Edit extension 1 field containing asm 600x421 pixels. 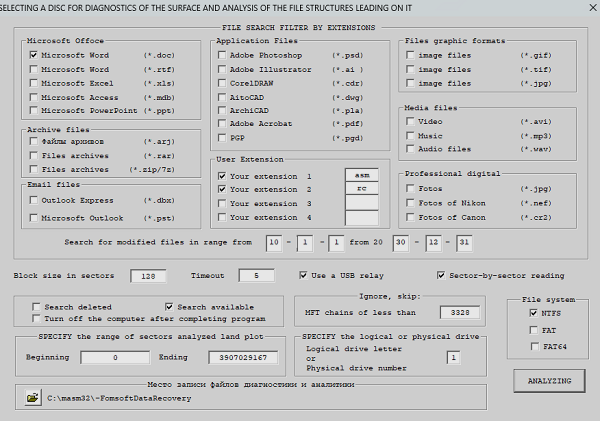pos(362,175)
